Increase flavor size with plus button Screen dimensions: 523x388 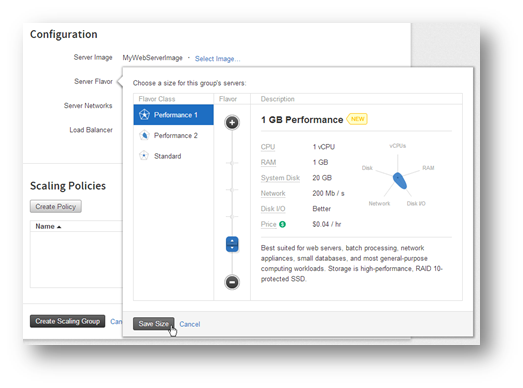click(x=232, y=122)
